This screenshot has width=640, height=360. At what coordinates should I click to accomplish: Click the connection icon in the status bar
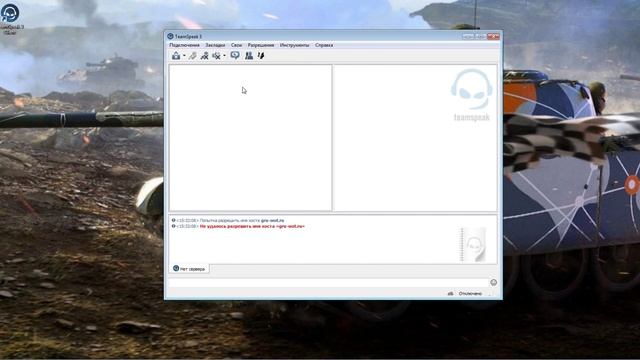click(x=451, y=293)
